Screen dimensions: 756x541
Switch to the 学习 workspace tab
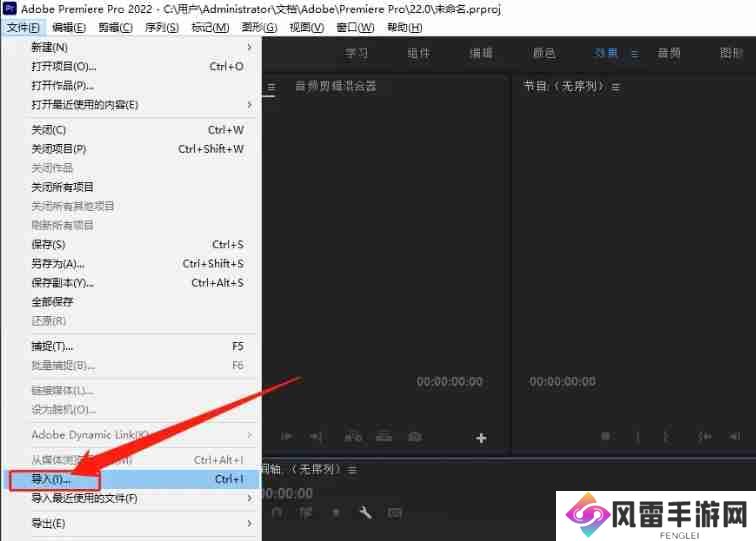point(356,53)
